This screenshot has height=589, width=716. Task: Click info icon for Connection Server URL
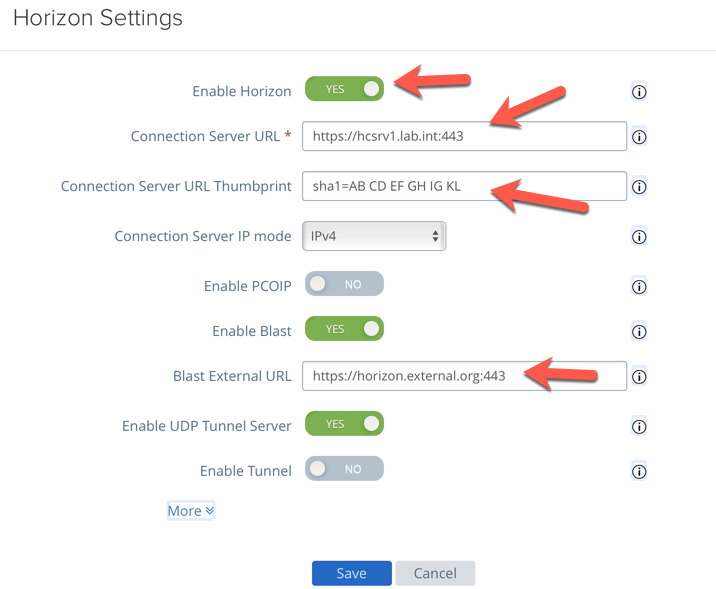[x=640, y=137]
